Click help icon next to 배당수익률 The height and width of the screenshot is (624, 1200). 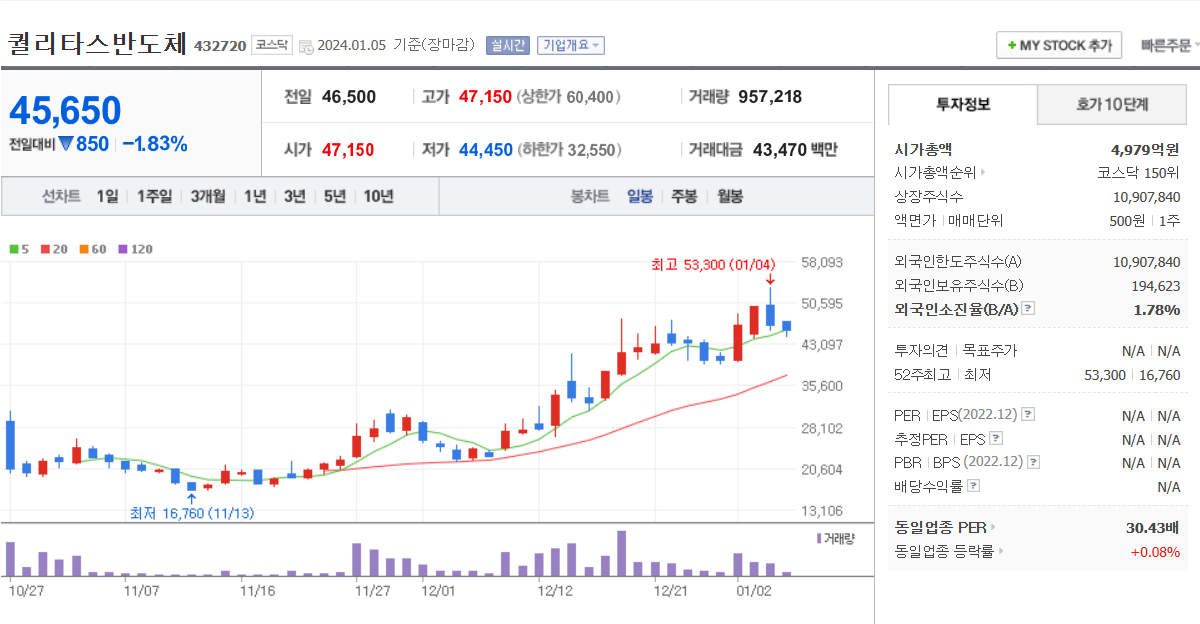[x=974, y=486]
